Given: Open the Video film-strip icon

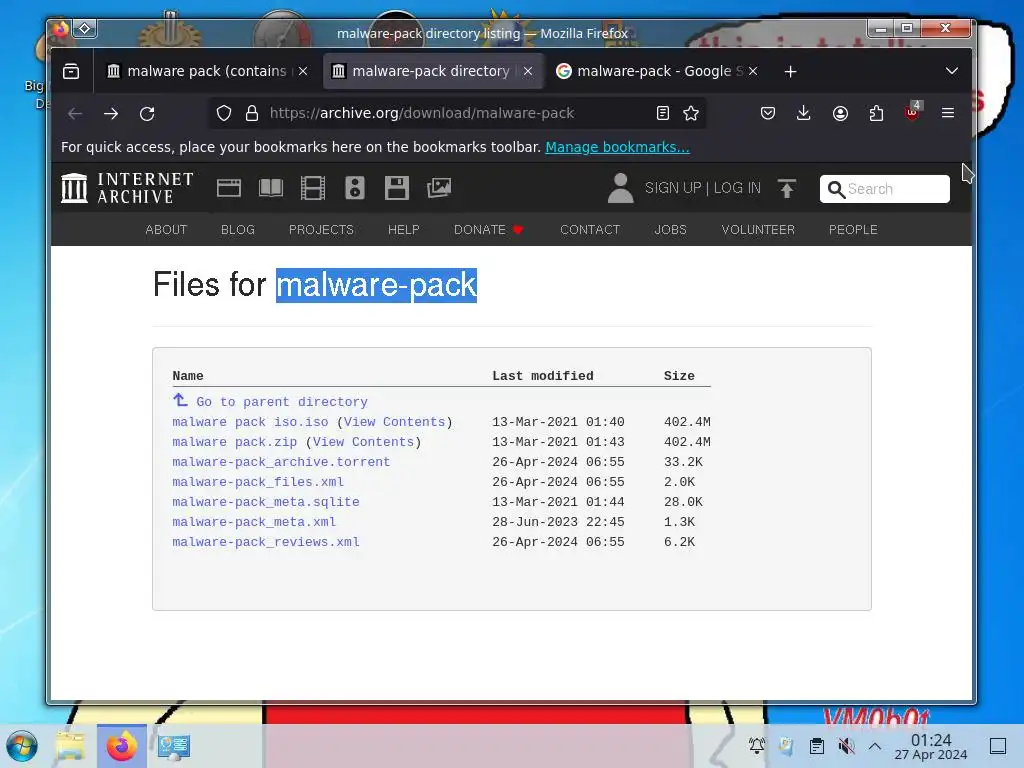Looking at the screenshot, I should pyautogui.click(x=313, y=188).
